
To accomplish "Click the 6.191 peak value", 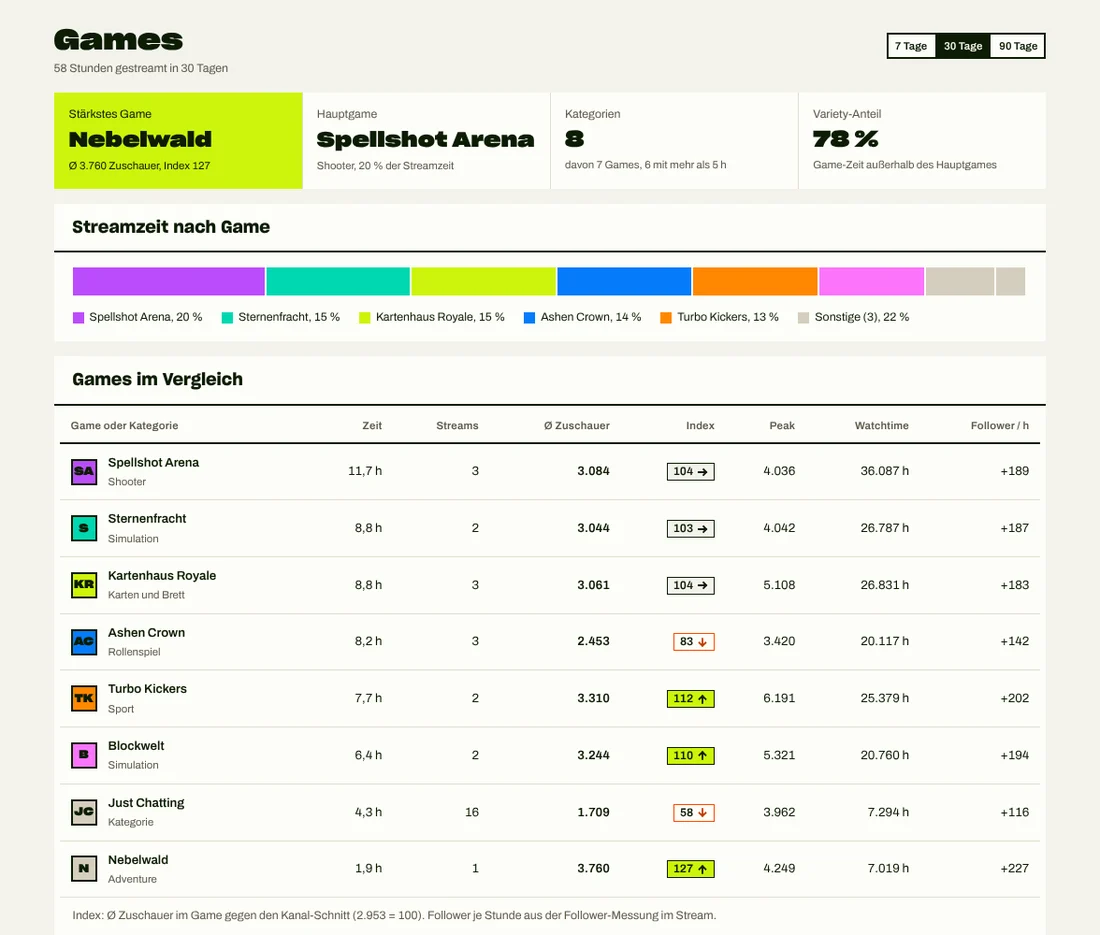I will 779,699.
